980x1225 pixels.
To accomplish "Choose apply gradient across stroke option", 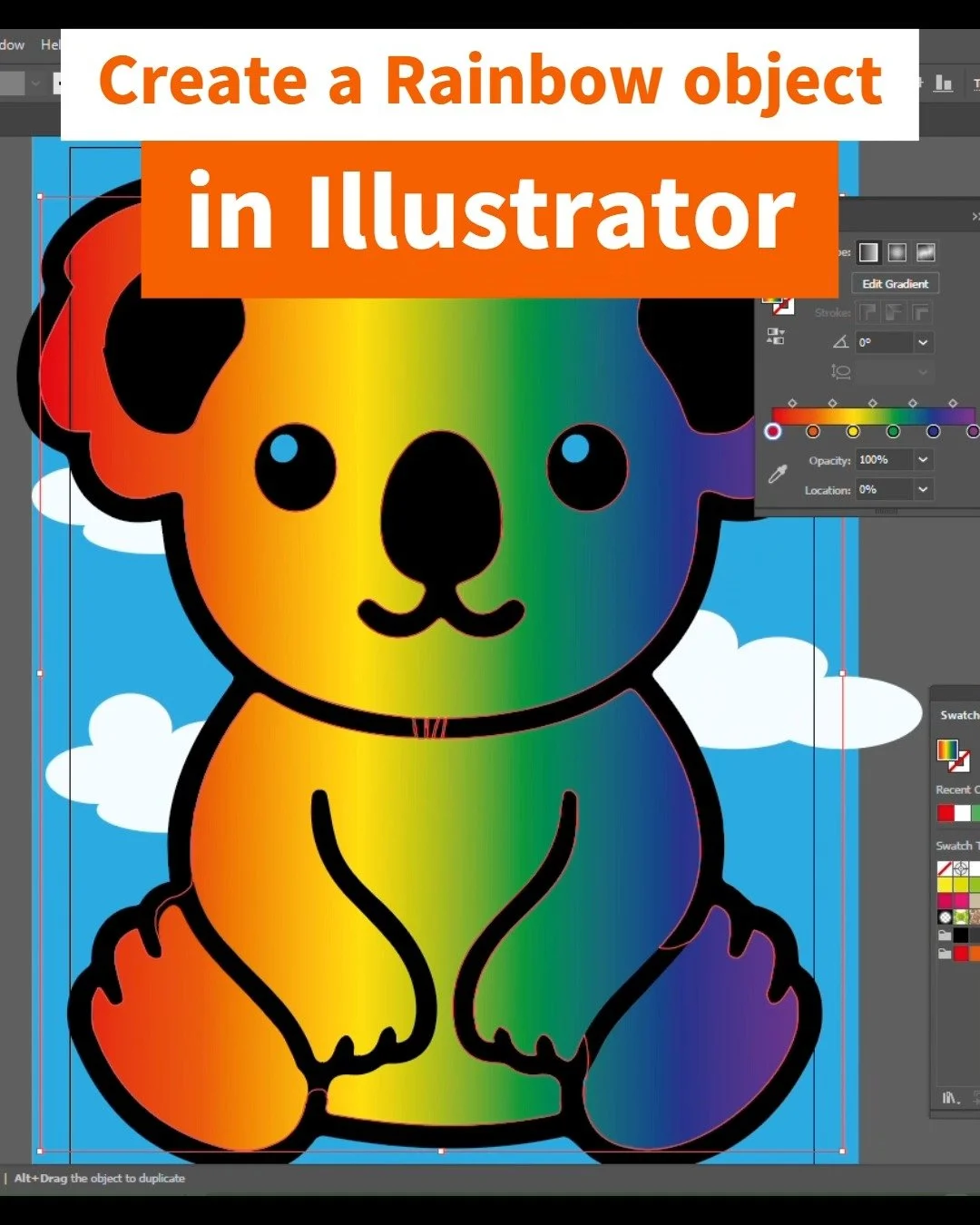I will [x=920, y=313].
